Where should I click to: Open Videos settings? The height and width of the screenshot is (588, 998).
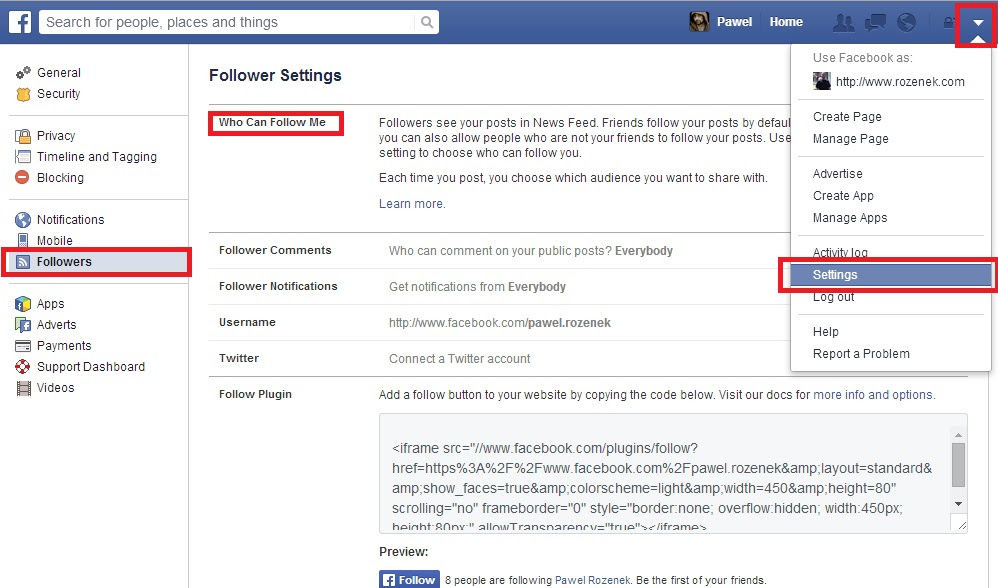pyautogui.click(x=55, y=388)
